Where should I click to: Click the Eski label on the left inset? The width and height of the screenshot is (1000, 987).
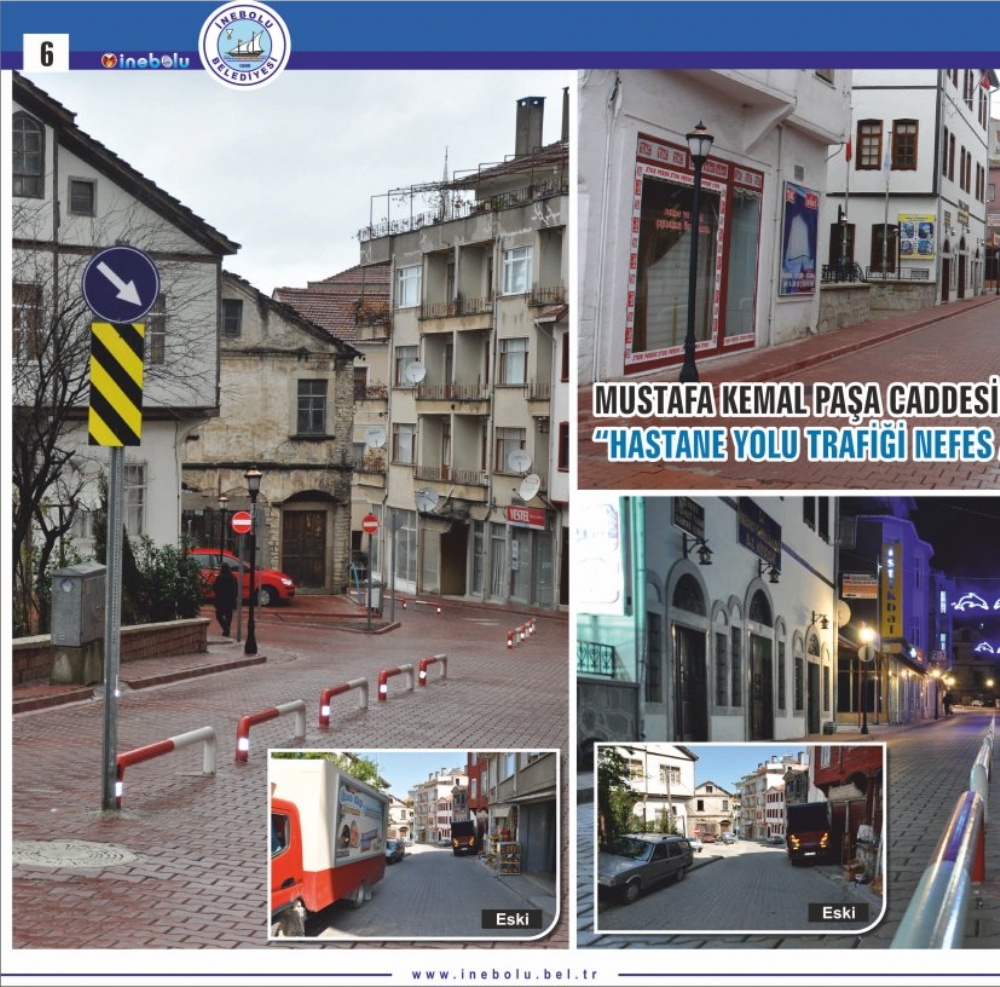[x=511, y=919]
